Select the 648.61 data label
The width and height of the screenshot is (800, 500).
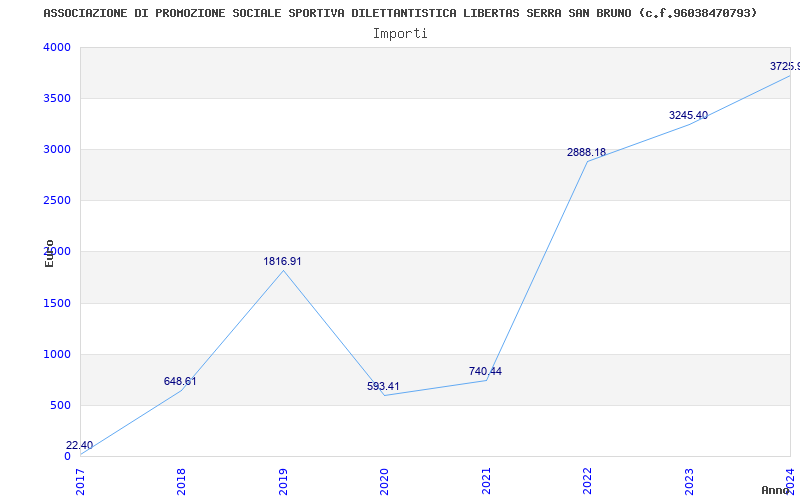pos(180,381)
